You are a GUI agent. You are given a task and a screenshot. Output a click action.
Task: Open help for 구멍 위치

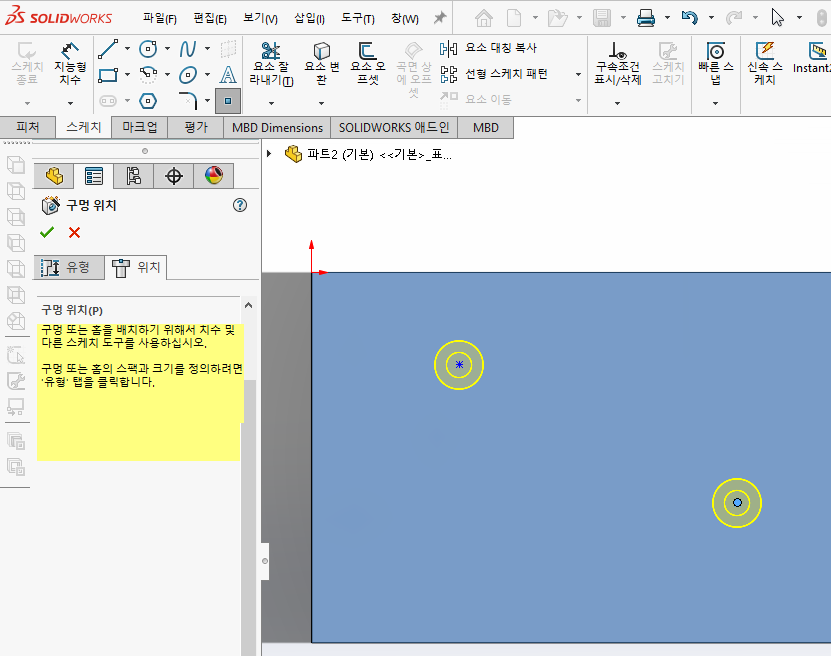(240, 205)
